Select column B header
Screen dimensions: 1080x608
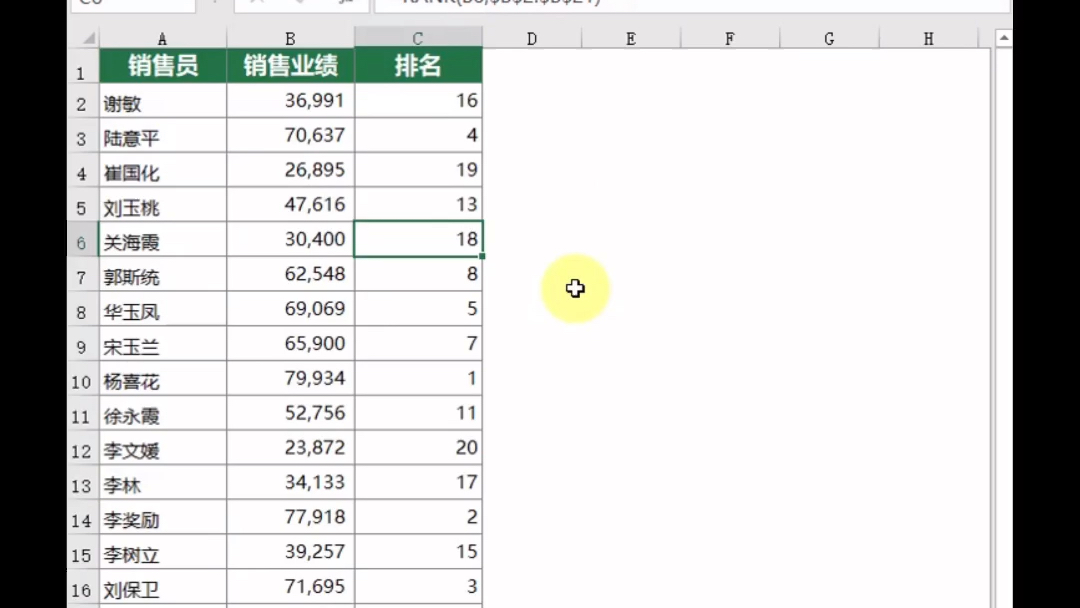pyautogui.click(x=289, y=38)
